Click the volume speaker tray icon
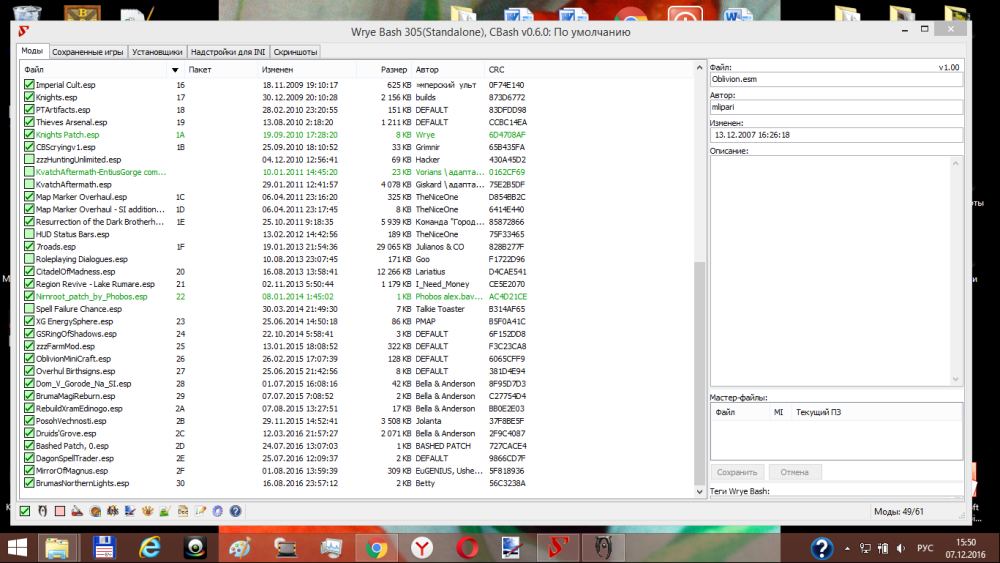The width and height of the screenshot is (1000, 563). (x=901, y=548)
